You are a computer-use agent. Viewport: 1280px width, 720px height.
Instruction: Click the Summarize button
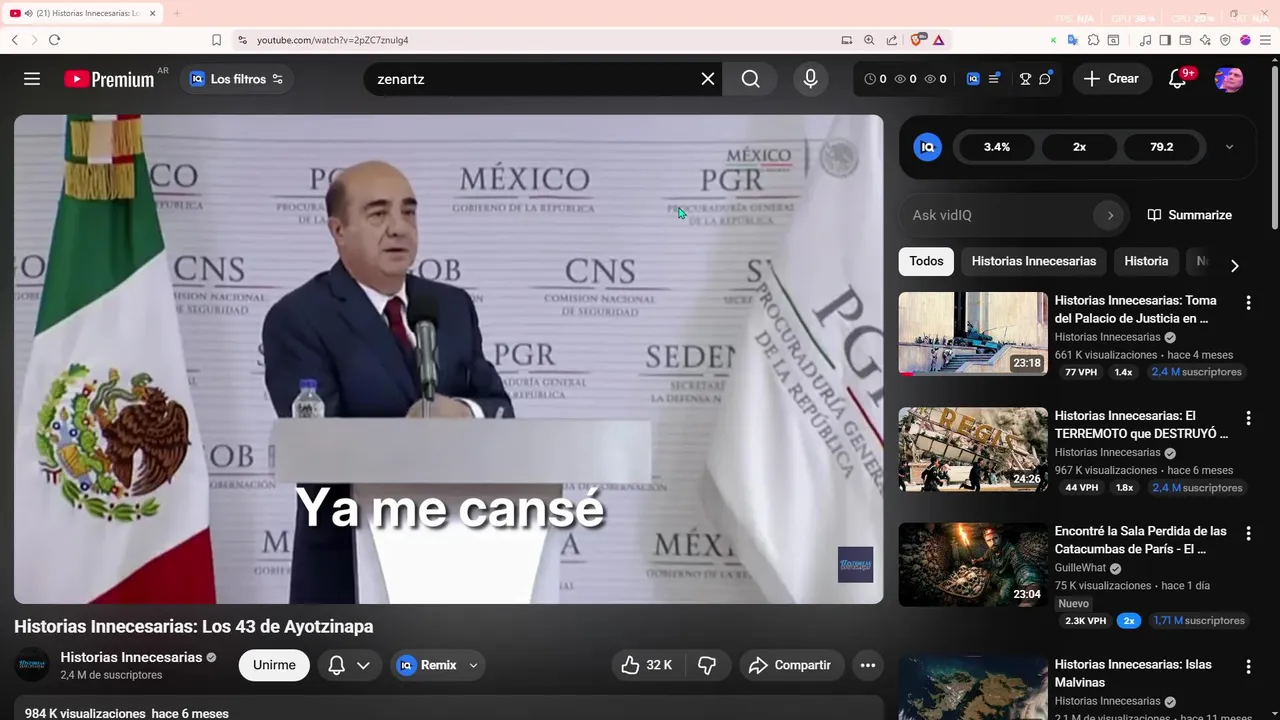1190,215
